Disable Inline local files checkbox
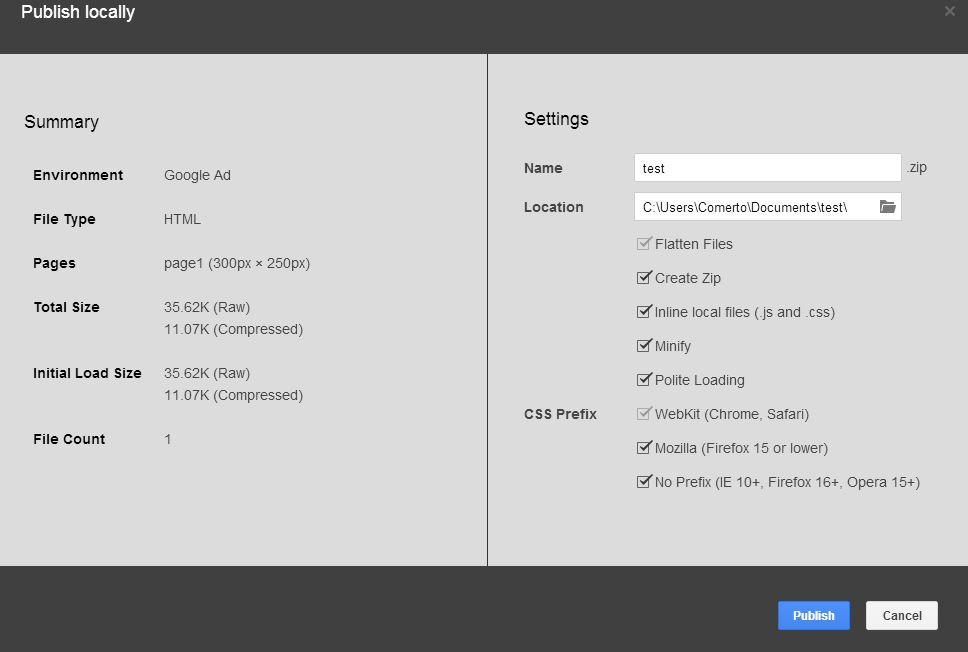Screen dimensions: 968x652 coord(644,311)
